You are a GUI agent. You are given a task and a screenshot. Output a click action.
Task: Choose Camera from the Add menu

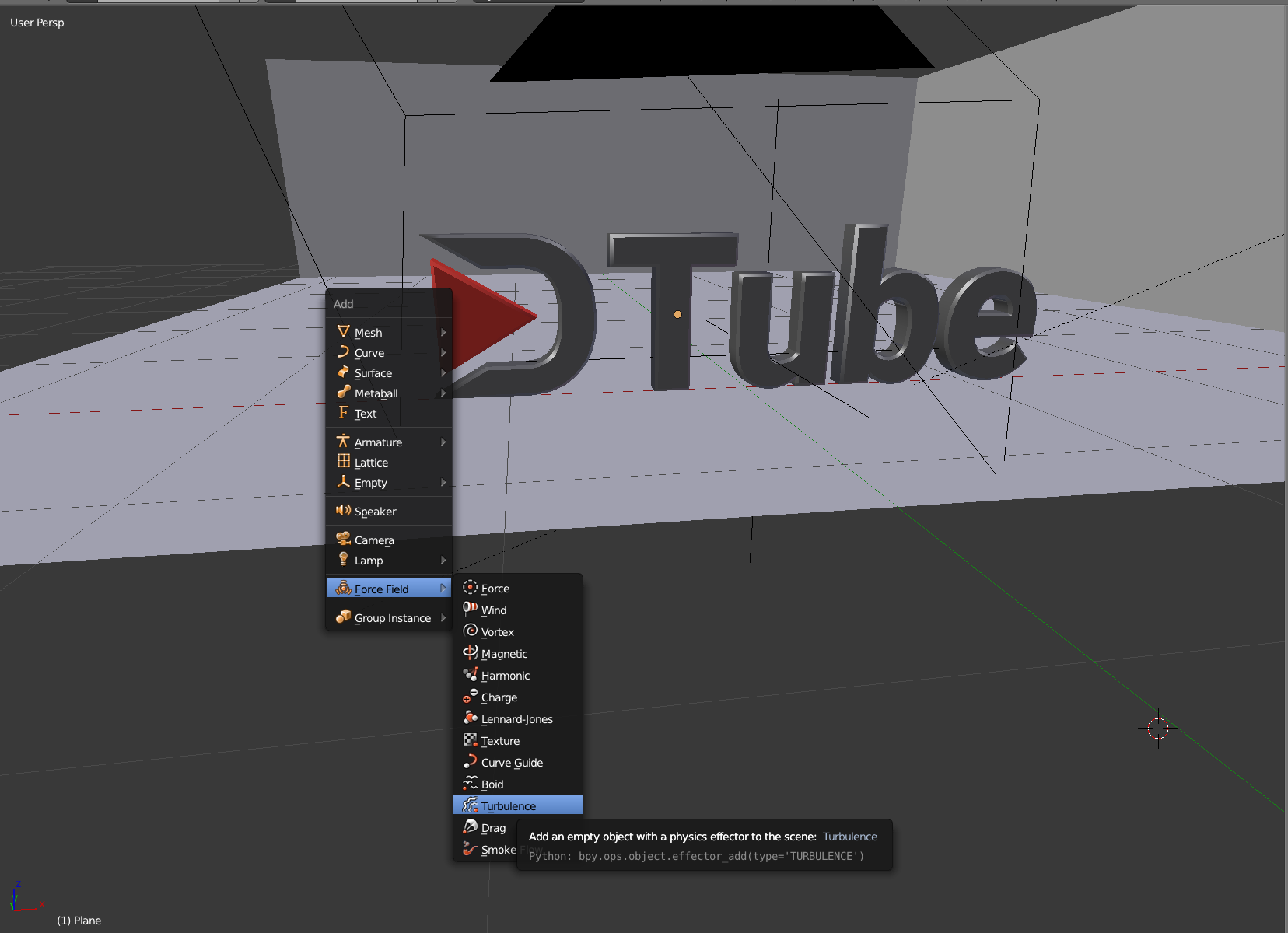(x=389, y=540)
